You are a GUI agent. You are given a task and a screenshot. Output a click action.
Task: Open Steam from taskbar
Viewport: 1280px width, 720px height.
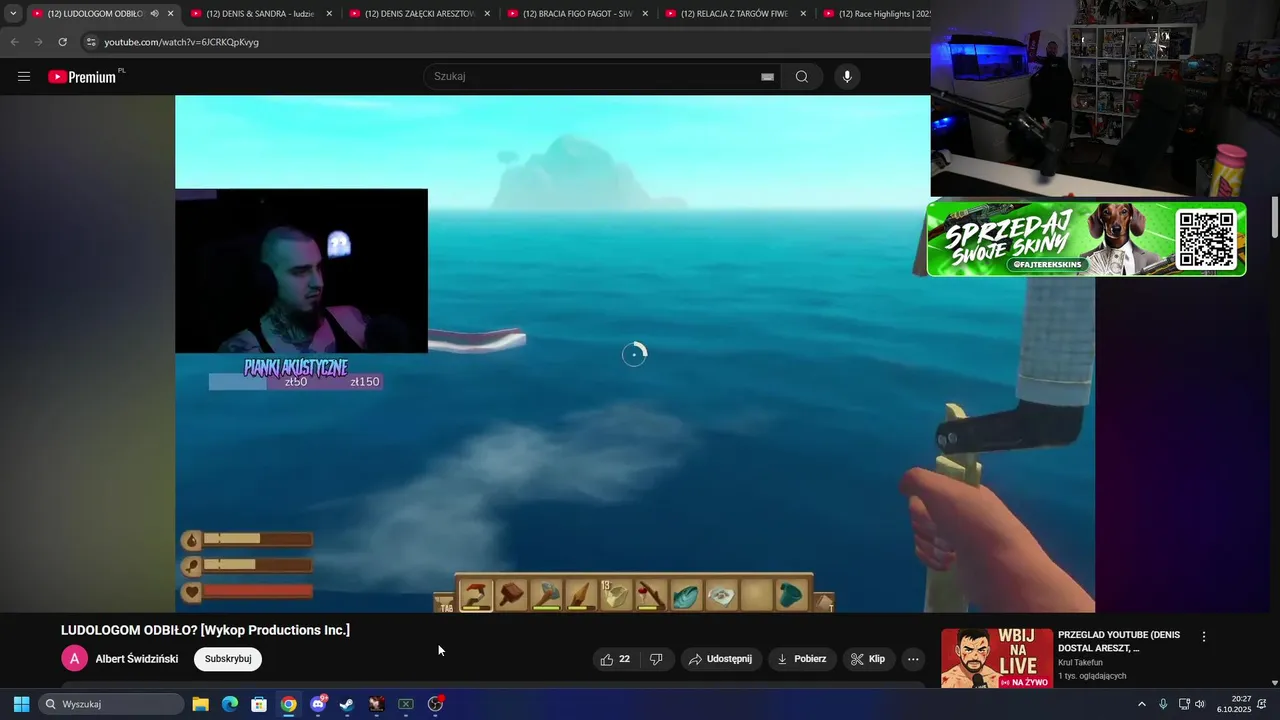[x=347, y=704]
